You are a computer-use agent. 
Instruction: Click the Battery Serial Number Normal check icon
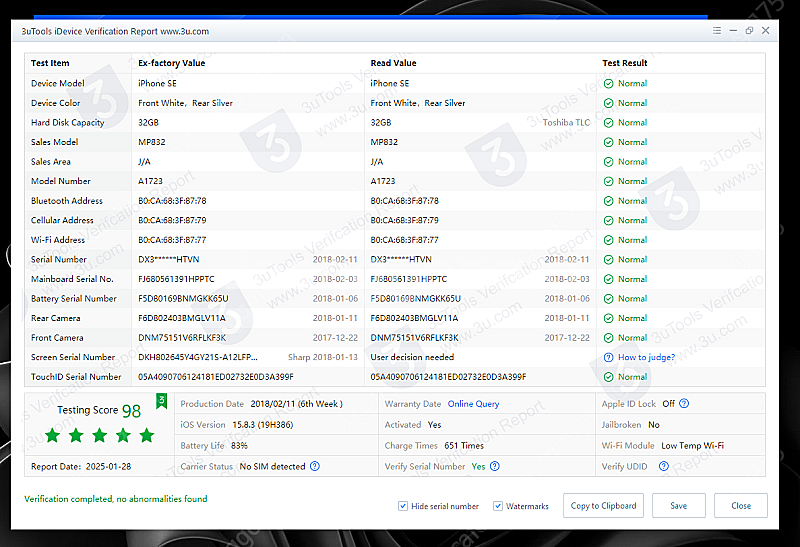coord(608,299)
